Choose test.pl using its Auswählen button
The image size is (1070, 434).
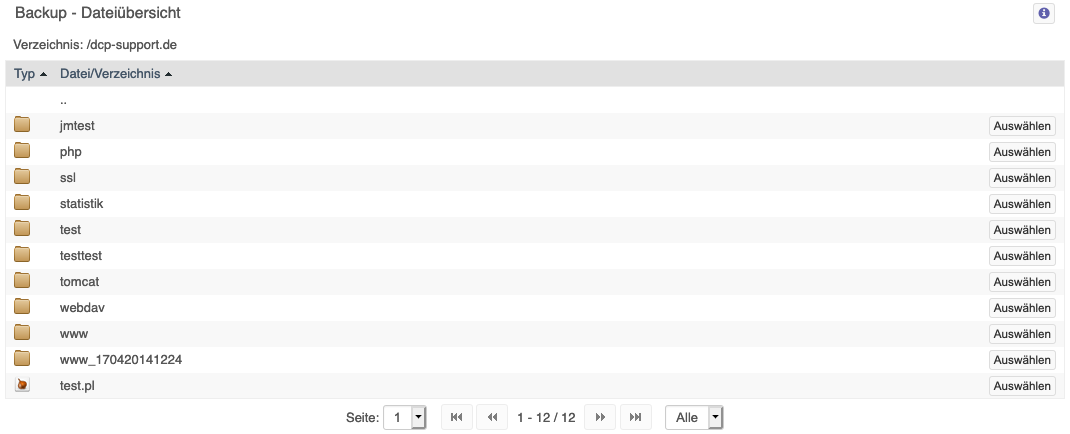click(x=1022, y=386)
